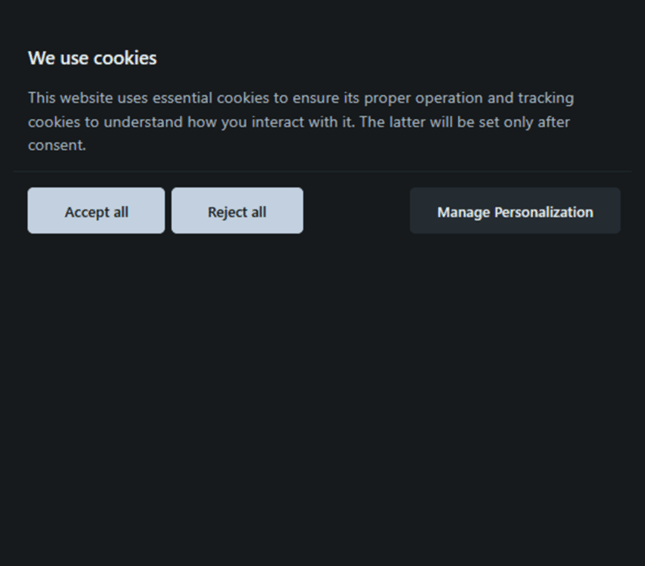
Task: Click the "tracking cookies" phrase in the notice
Action: 546,98
